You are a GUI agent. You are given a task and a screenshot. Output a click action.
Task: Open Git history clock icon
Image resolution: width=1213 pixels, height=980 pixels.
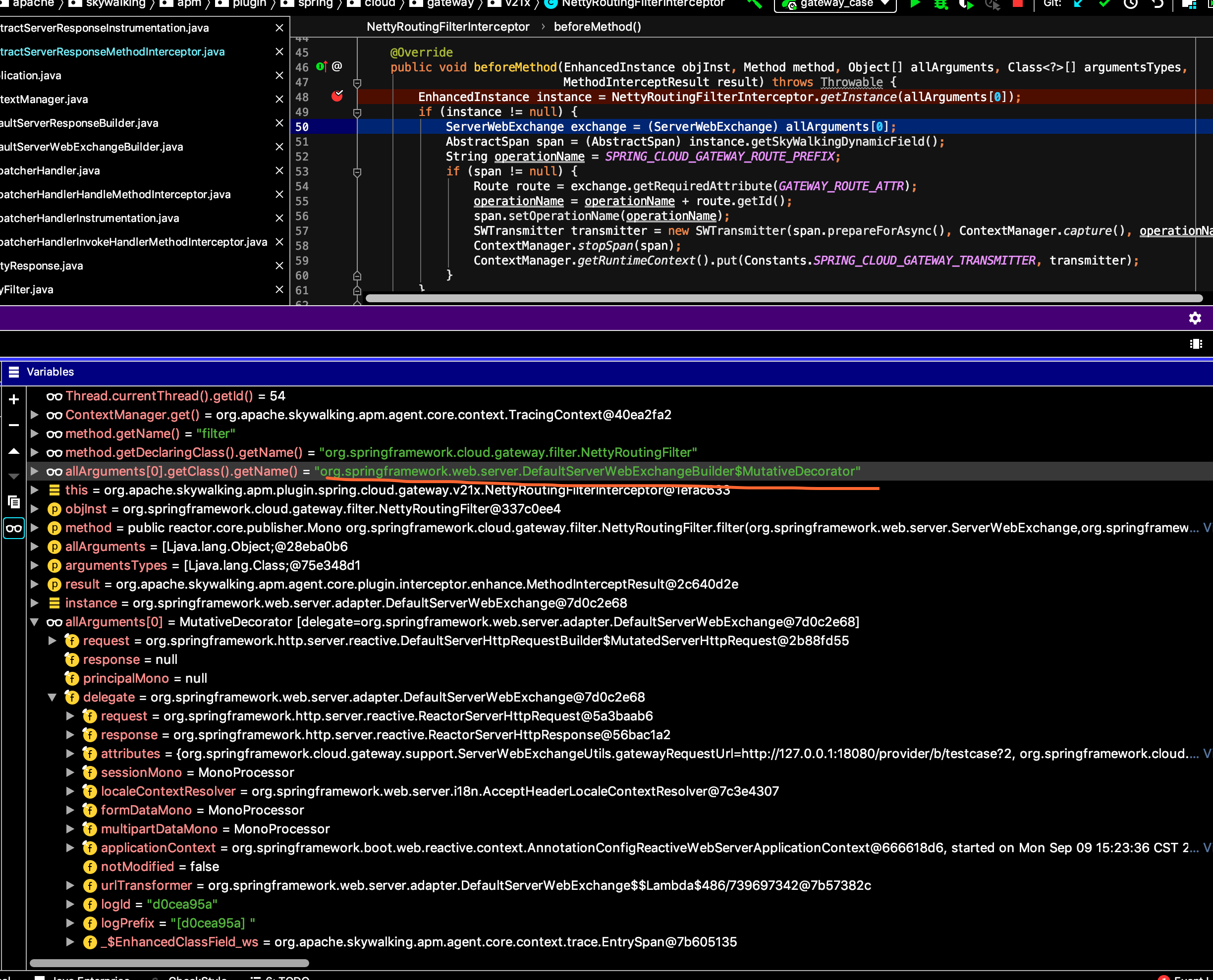(1131, 4)
